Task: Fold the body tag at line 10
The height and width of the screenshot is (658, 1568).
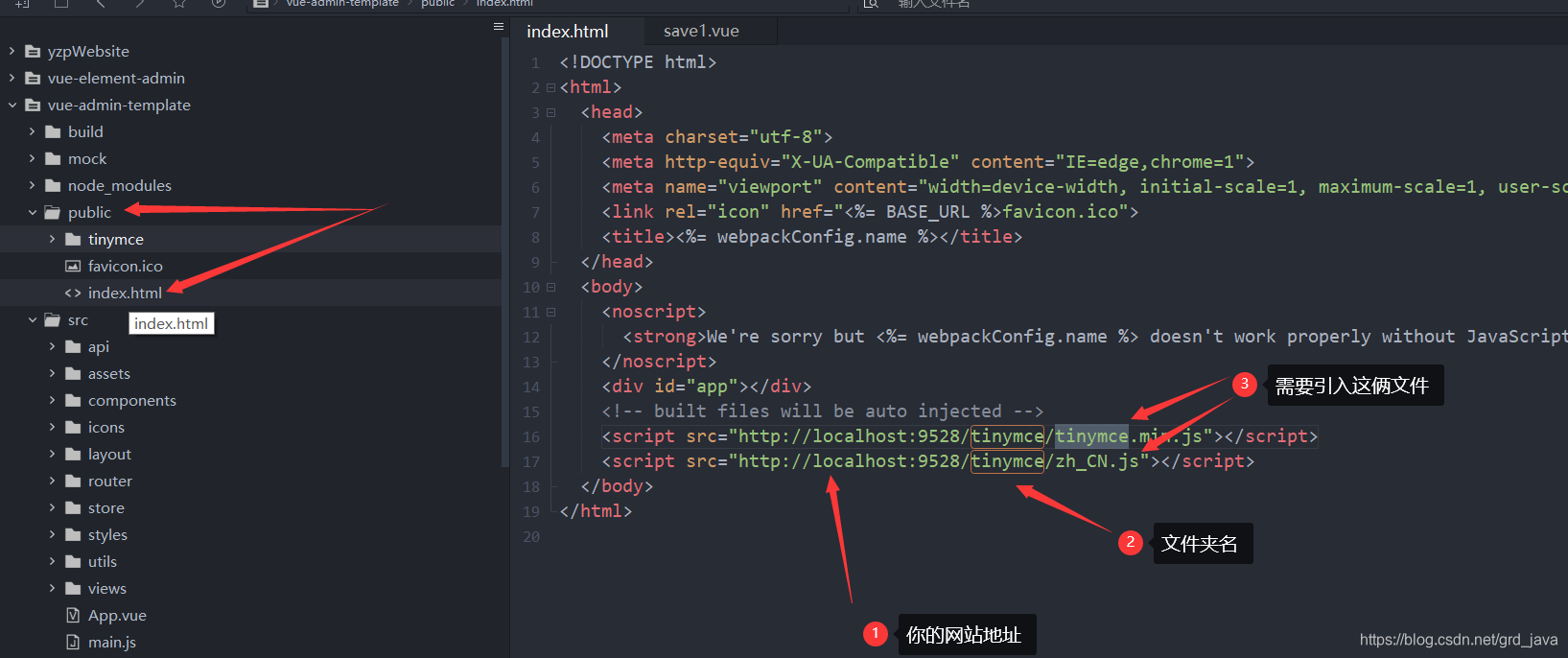Action: (550, 287)
